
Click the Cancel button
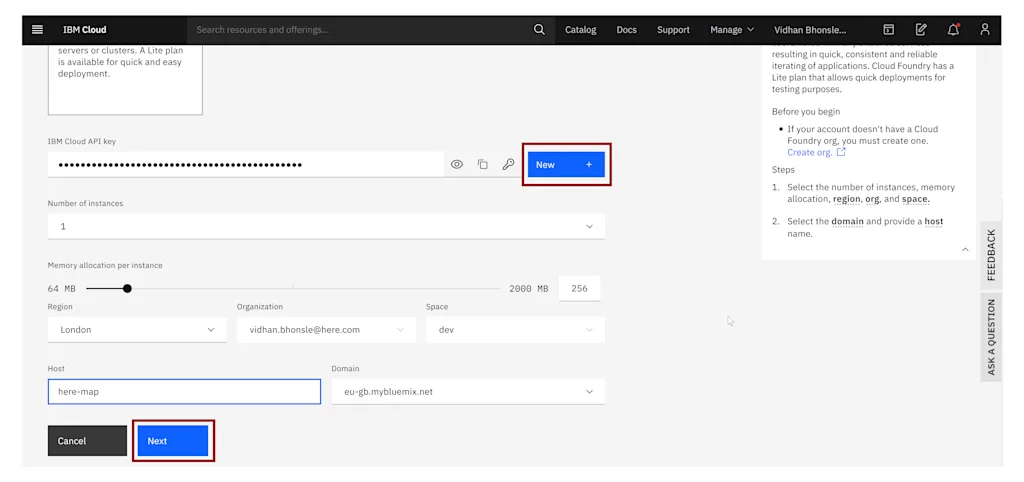pyautogui.click(x=87, y=441)
